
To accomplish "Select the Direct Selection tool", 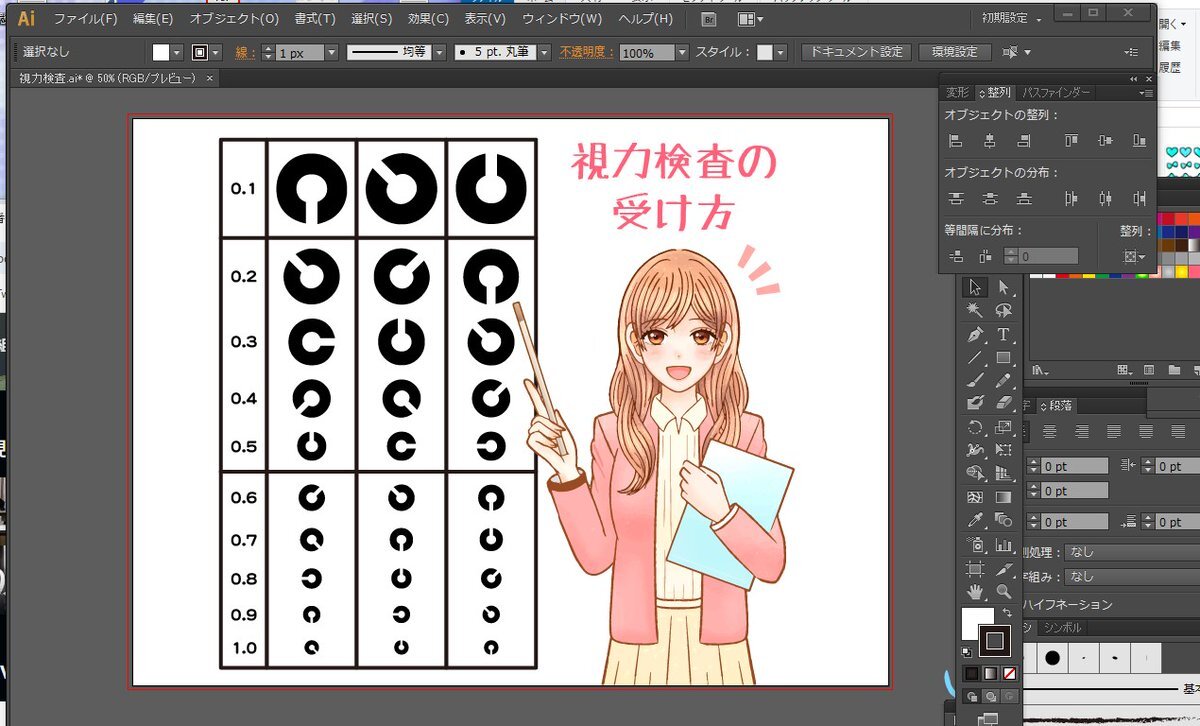I will [1004, 287].
